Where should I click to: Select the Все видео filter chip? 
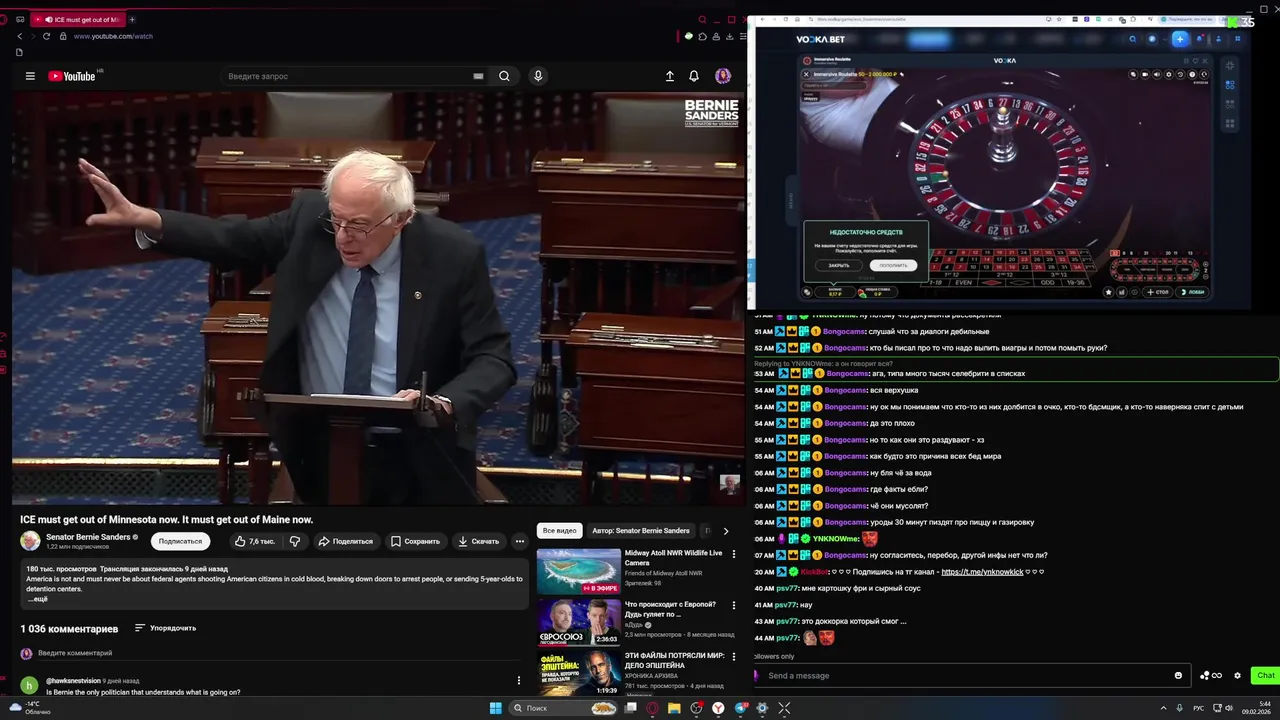pyautogui.click(x=559, y=531)
